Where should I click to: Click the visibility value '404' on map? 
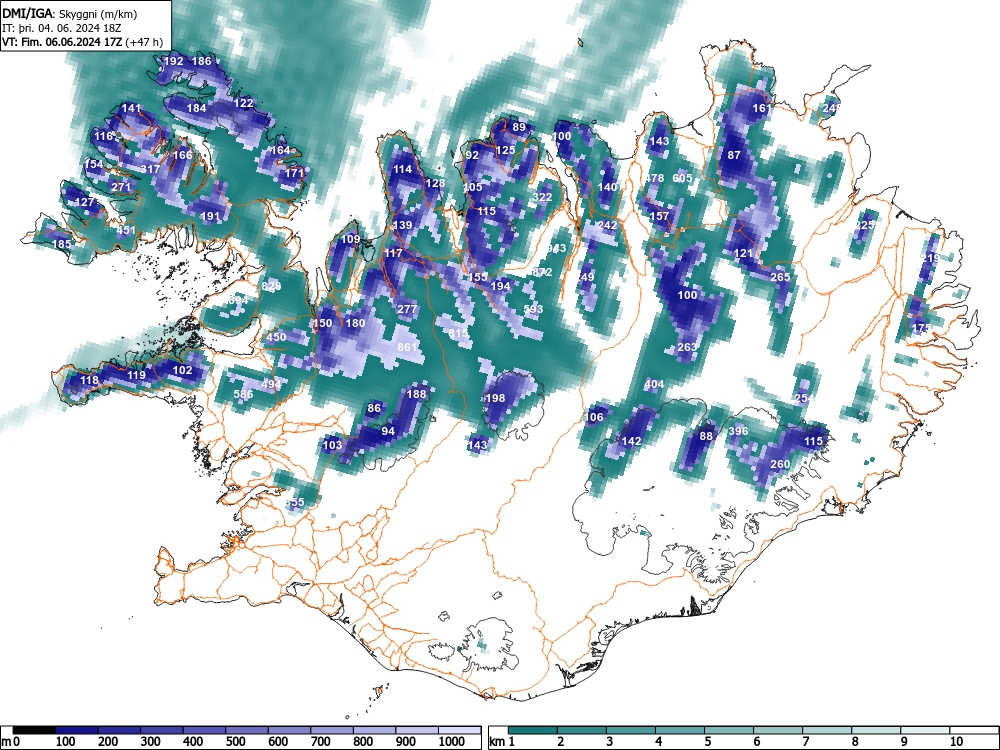pyautogui.click(x=654, y=384)
